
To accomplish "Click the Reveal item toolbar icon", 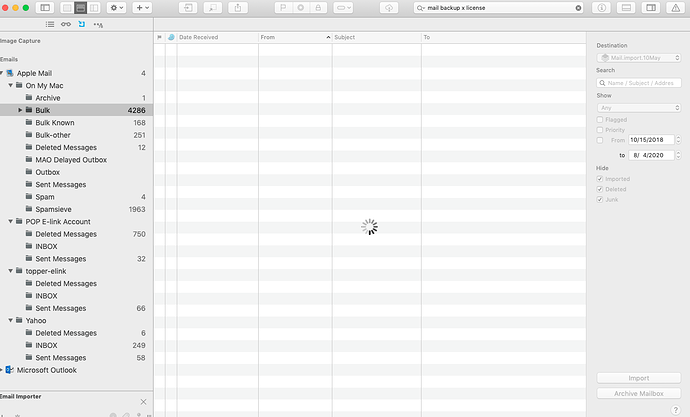I will click(213, 7).
